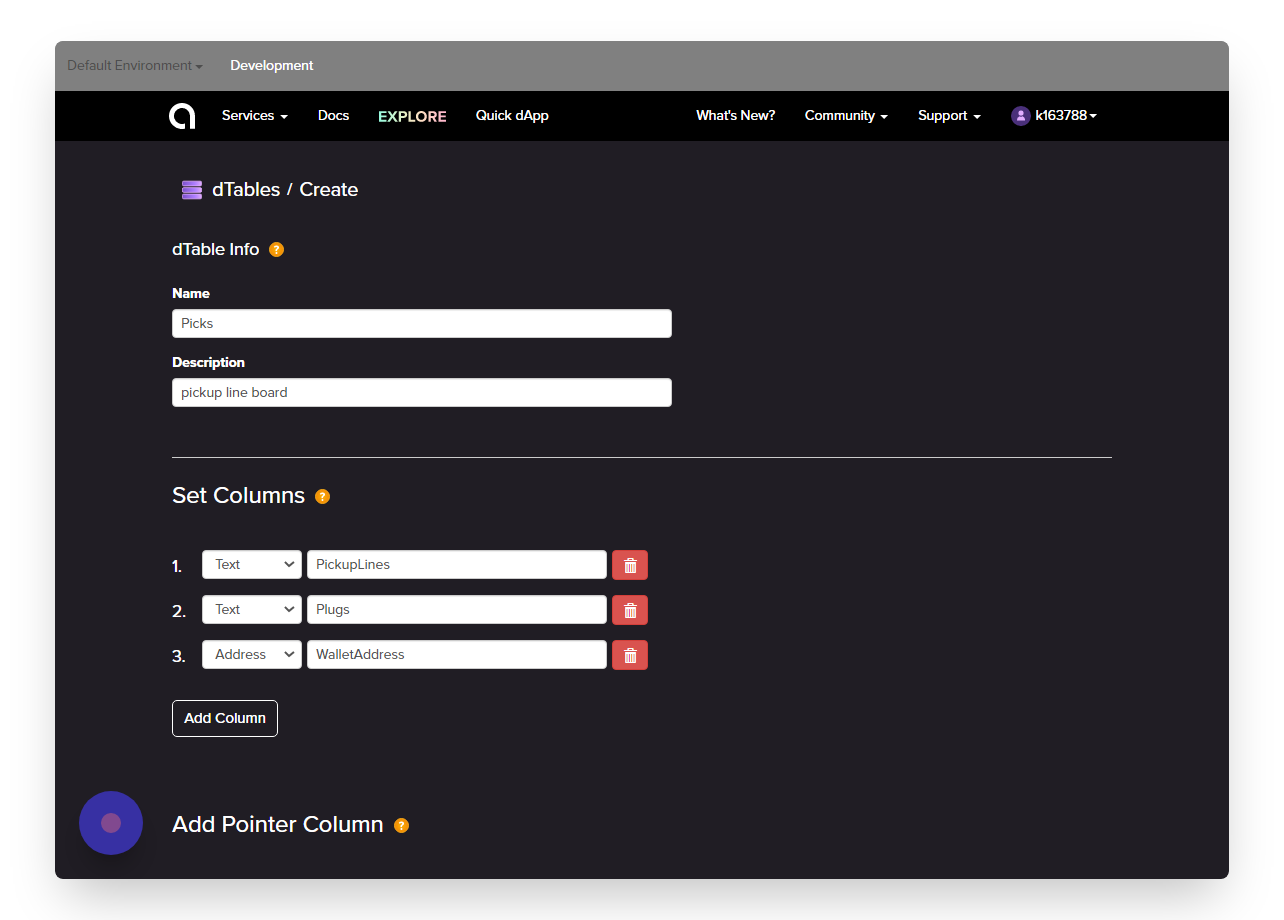Viewport: 1284px width, 920px height.
Task: Open the Community menu
Action: click(846, 116)
